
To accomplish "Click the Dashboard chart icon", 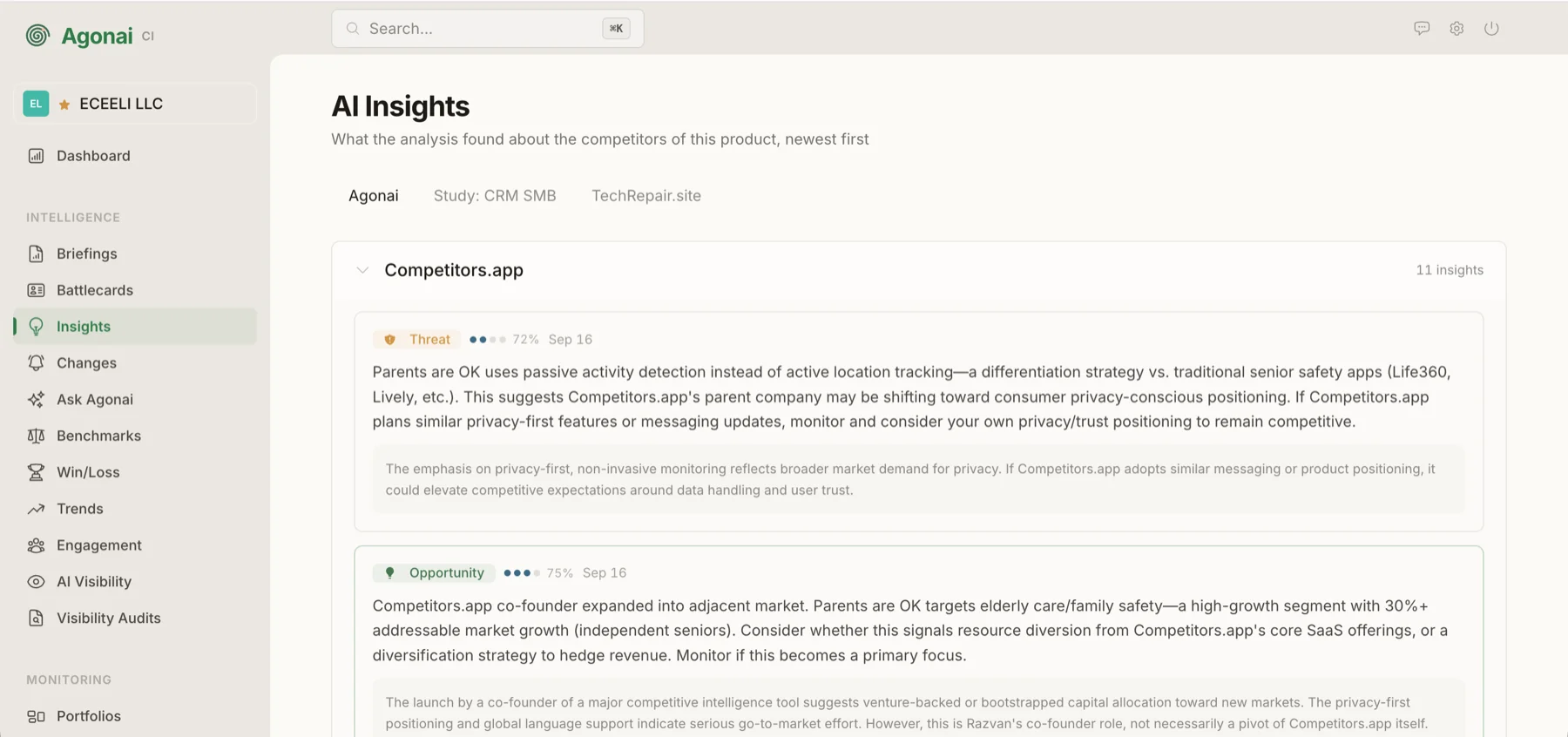I will [36, 156].
